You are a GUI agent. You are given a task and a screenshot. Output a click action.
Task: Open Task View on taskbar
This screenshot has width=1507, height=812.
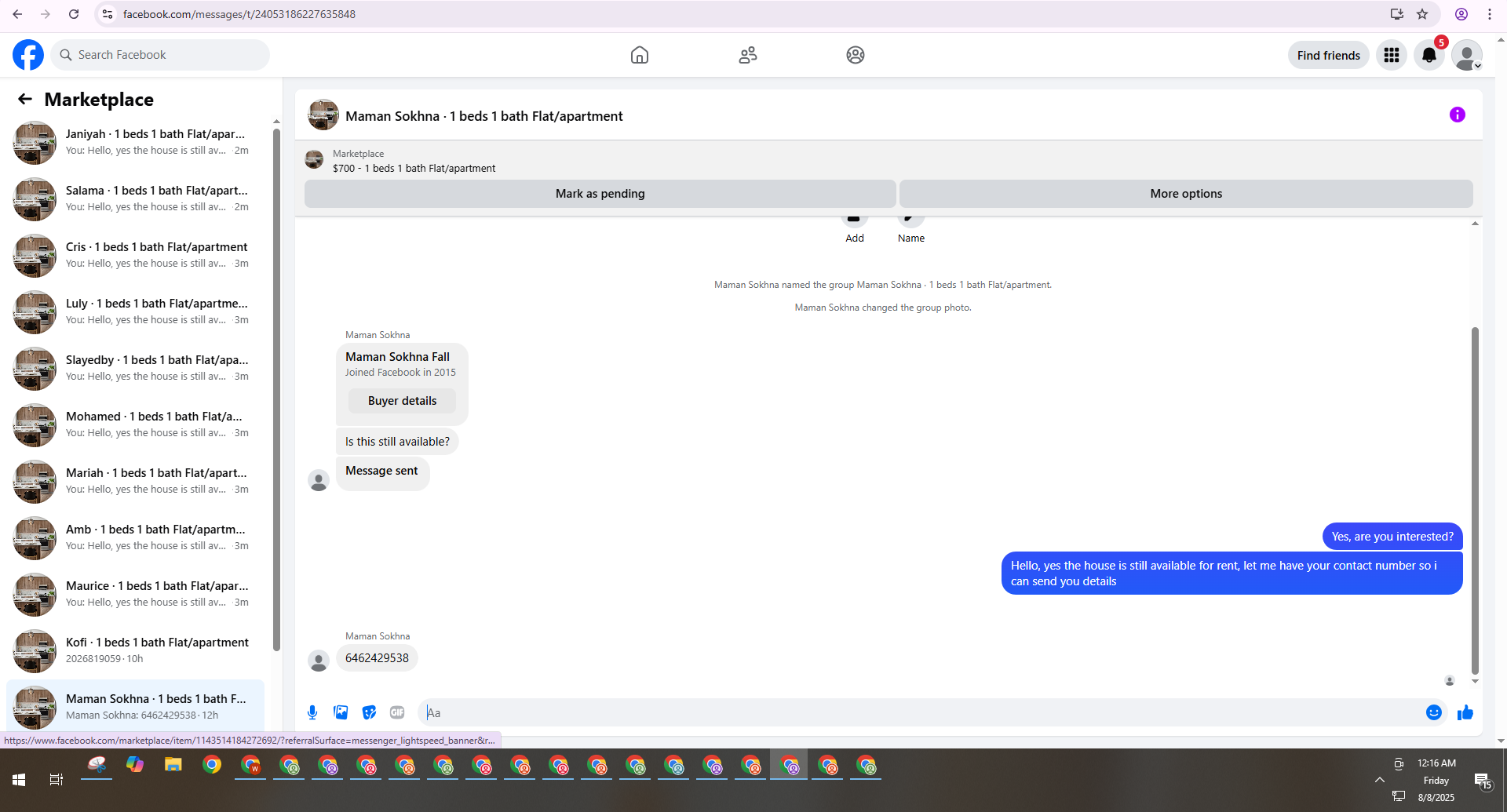click(x=57, y=780)
